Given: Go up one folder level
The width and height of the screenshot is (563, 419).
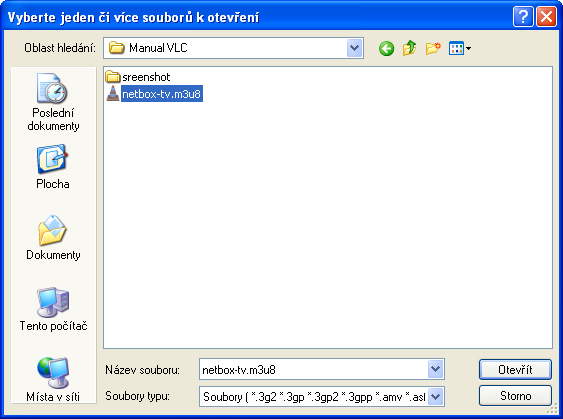Looking at the screenshot, I should coord(410,48).
